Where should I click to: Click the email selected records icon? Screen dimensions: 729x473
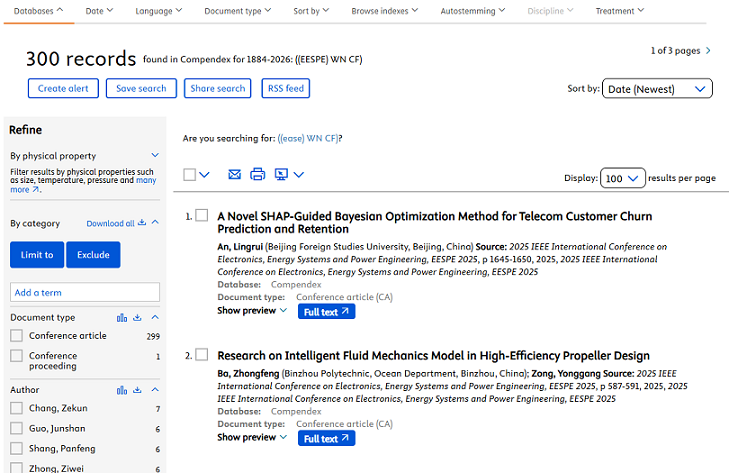pos(234,175)
